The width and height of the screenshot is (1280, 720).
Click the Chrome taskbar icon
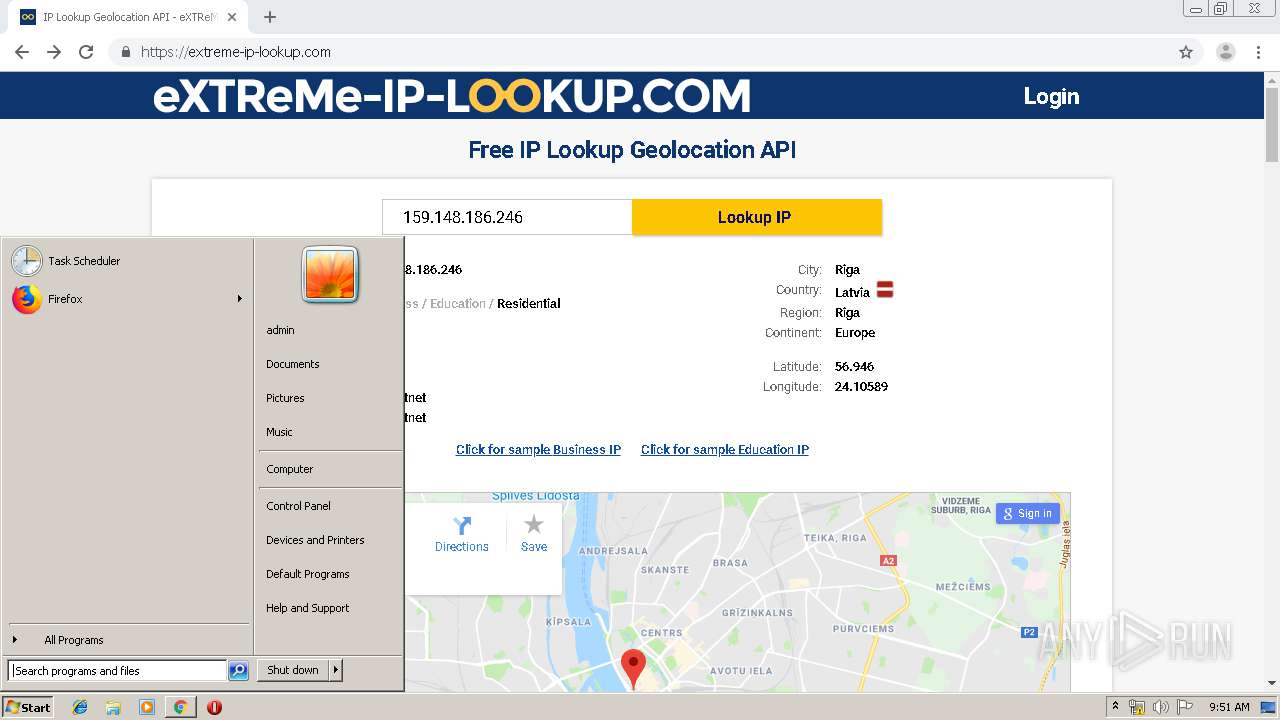[180, 707]
